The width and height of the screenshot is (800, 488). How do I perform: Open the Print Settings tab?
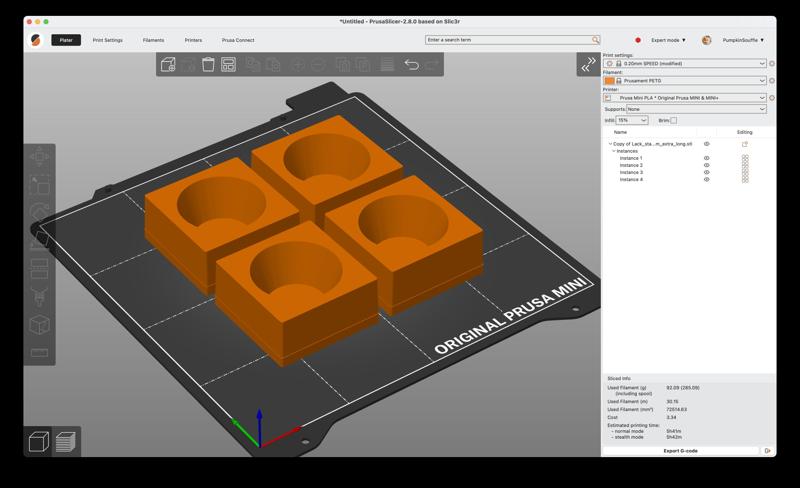[107, 40]
